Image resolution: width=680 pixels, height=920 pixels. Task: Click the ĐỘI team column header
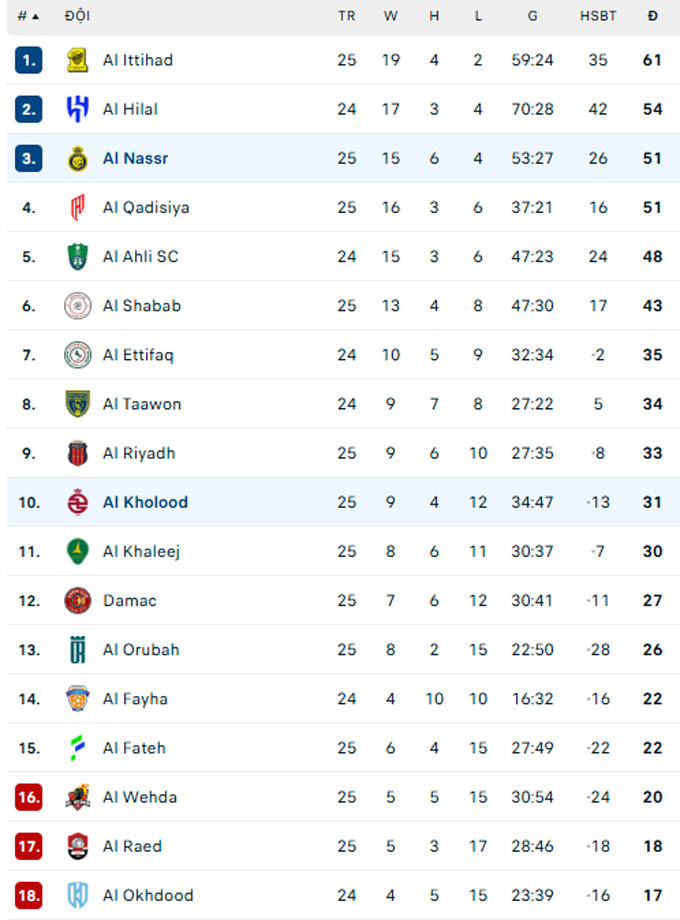coord(77,16)
